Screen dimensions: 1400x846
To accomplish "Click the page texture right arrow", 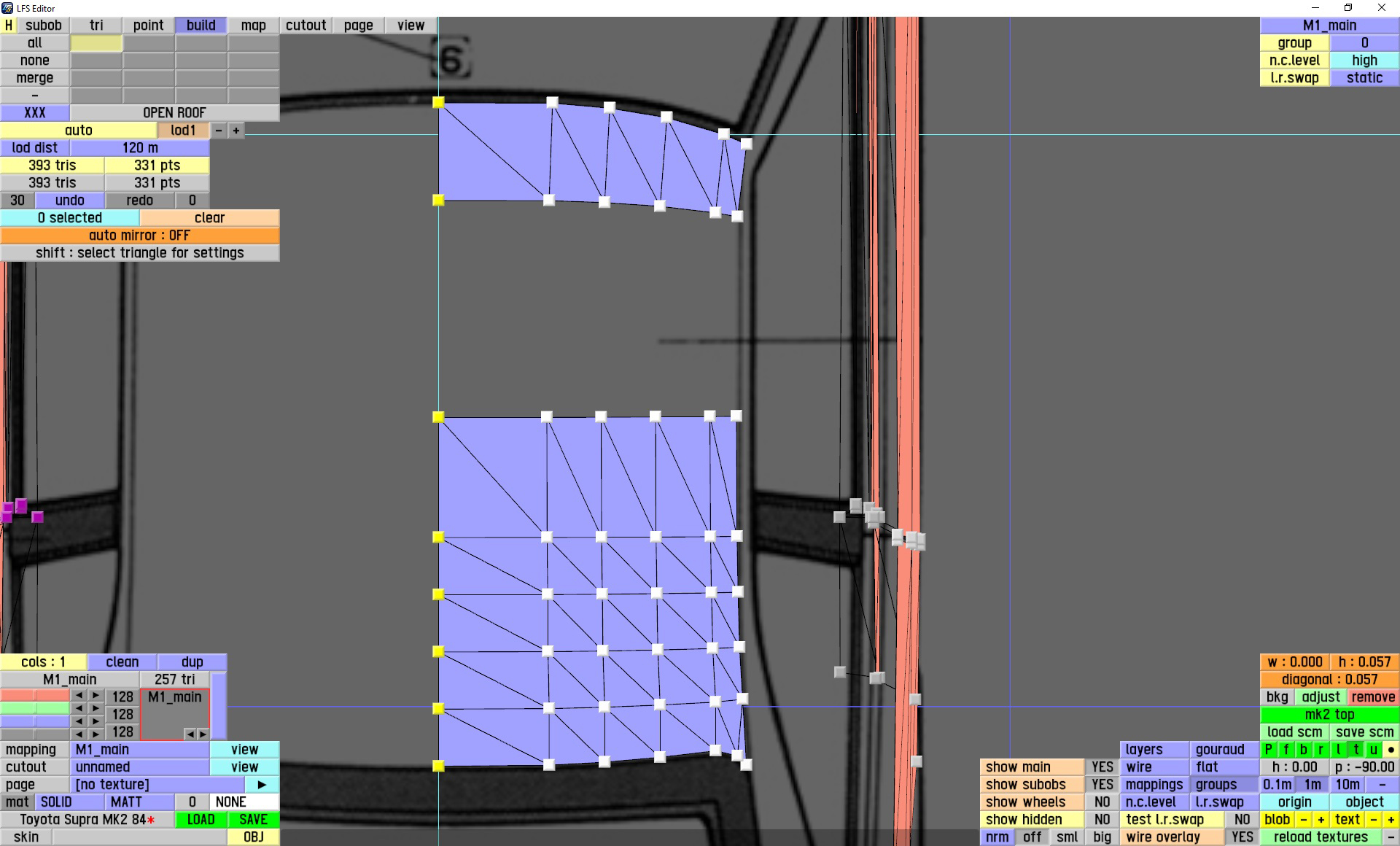I will pyautogui.click(x=262, y=785).
